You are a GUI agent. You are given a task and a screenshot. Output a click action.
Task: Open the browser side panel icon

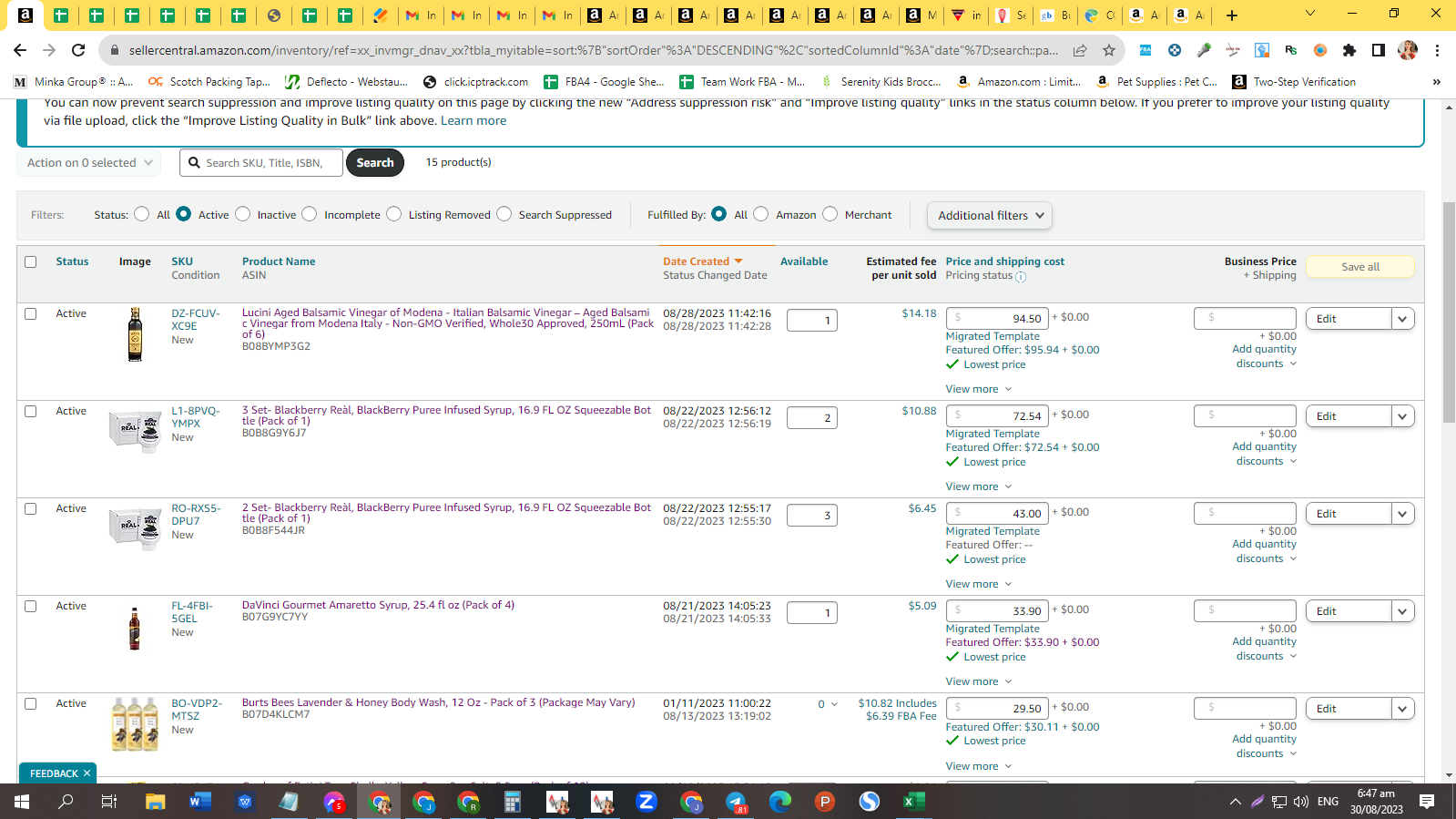[1379, 50]
